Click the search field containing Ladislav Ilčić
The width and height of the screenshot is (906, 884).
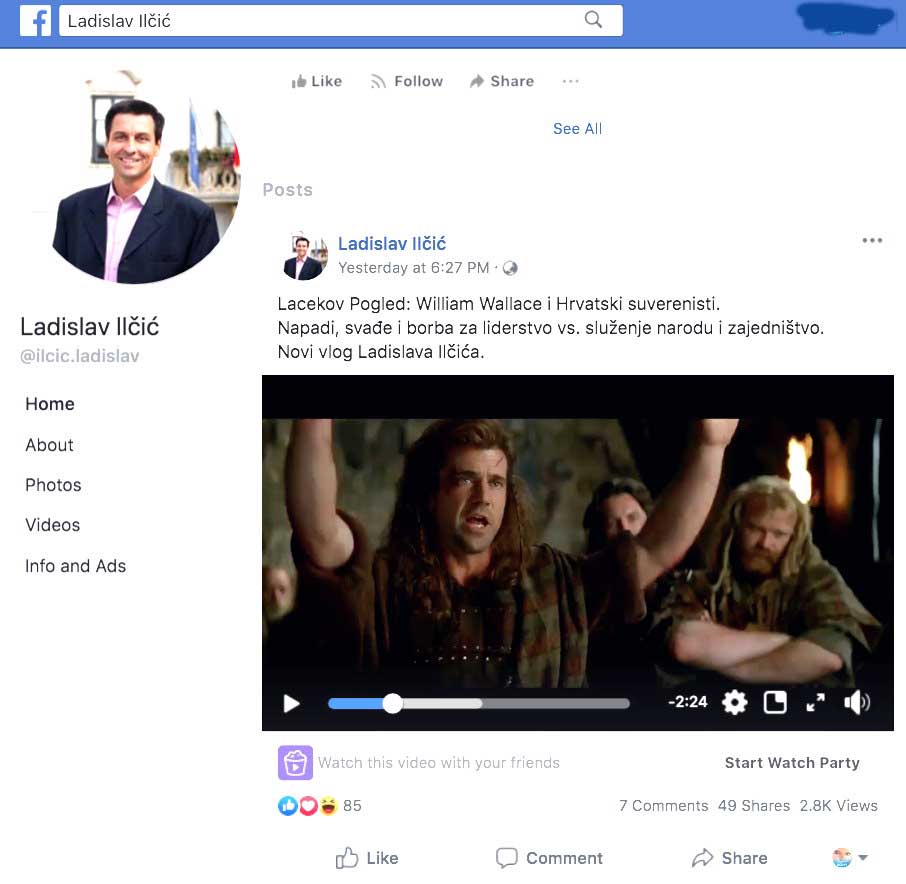320,21
